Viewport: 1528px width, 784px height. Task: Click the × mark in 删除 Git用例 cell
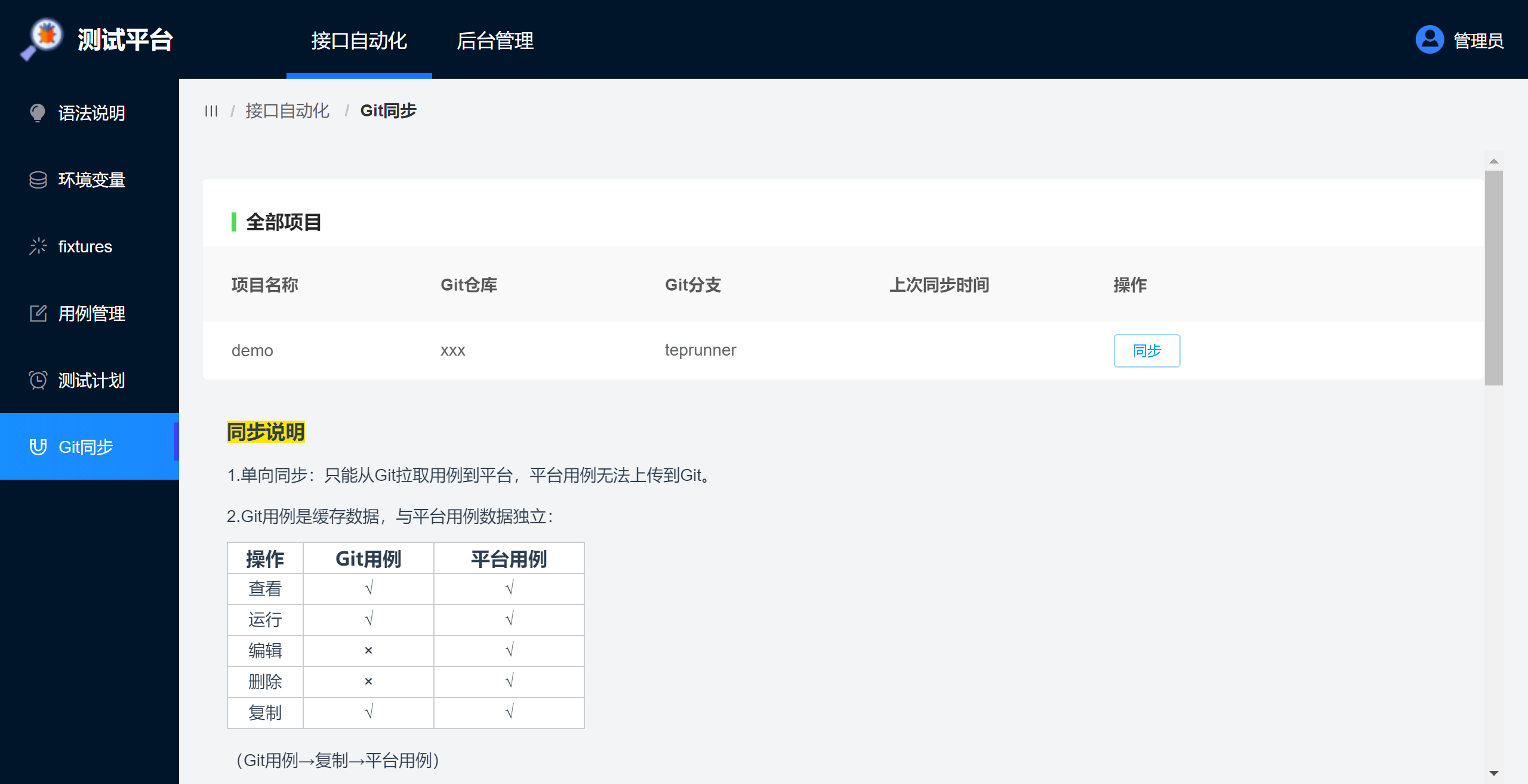(368, 682)
